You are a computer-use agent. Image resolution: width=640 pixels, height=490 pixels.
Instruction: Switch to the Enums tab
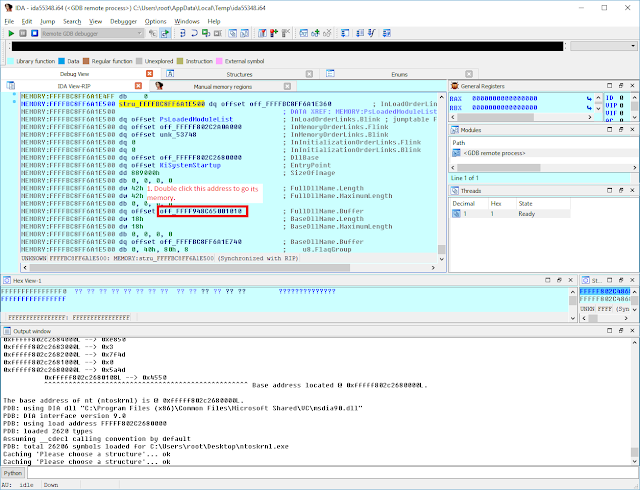click(x=399, y=74)
